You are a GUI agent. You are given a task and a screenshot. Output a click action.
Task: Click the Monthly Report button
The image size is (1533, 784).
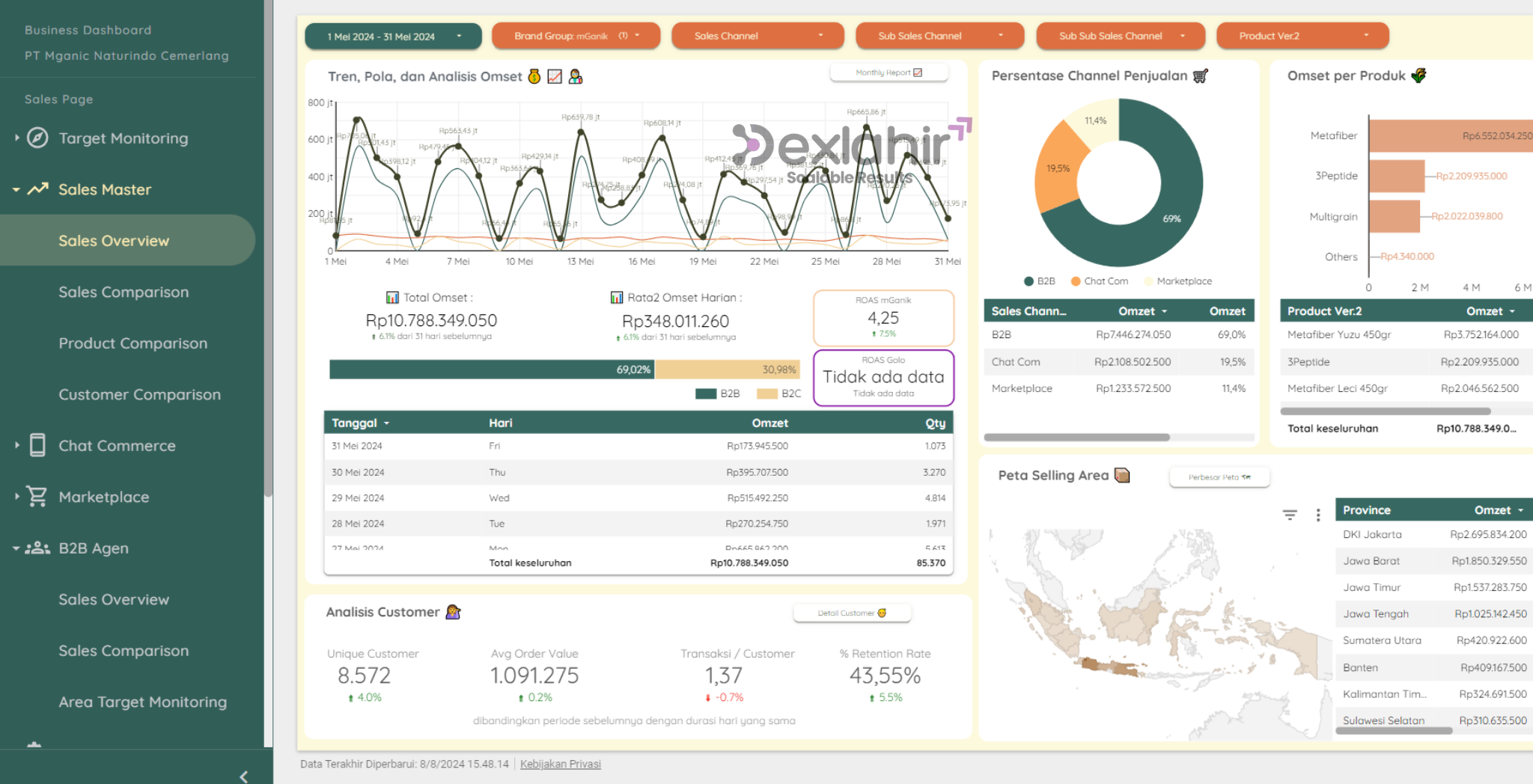[889, 73]
